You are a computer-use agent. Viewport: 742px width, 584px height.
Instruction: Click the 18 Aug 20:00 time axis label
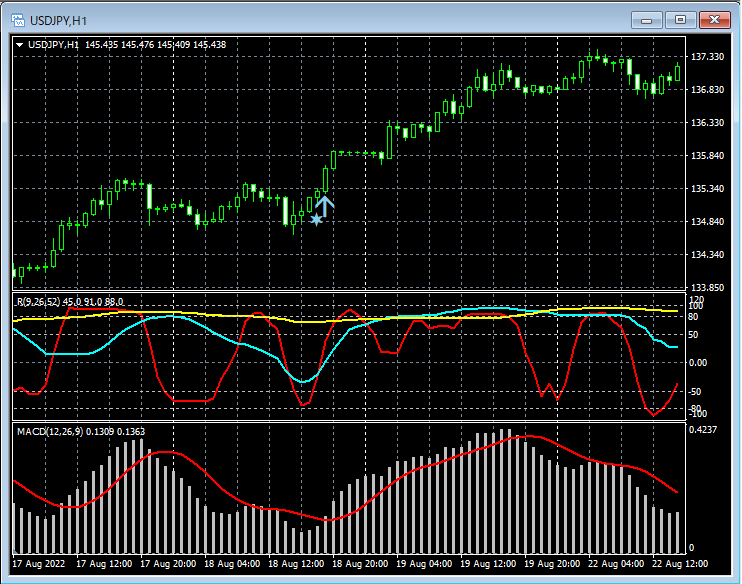[361, 563]
